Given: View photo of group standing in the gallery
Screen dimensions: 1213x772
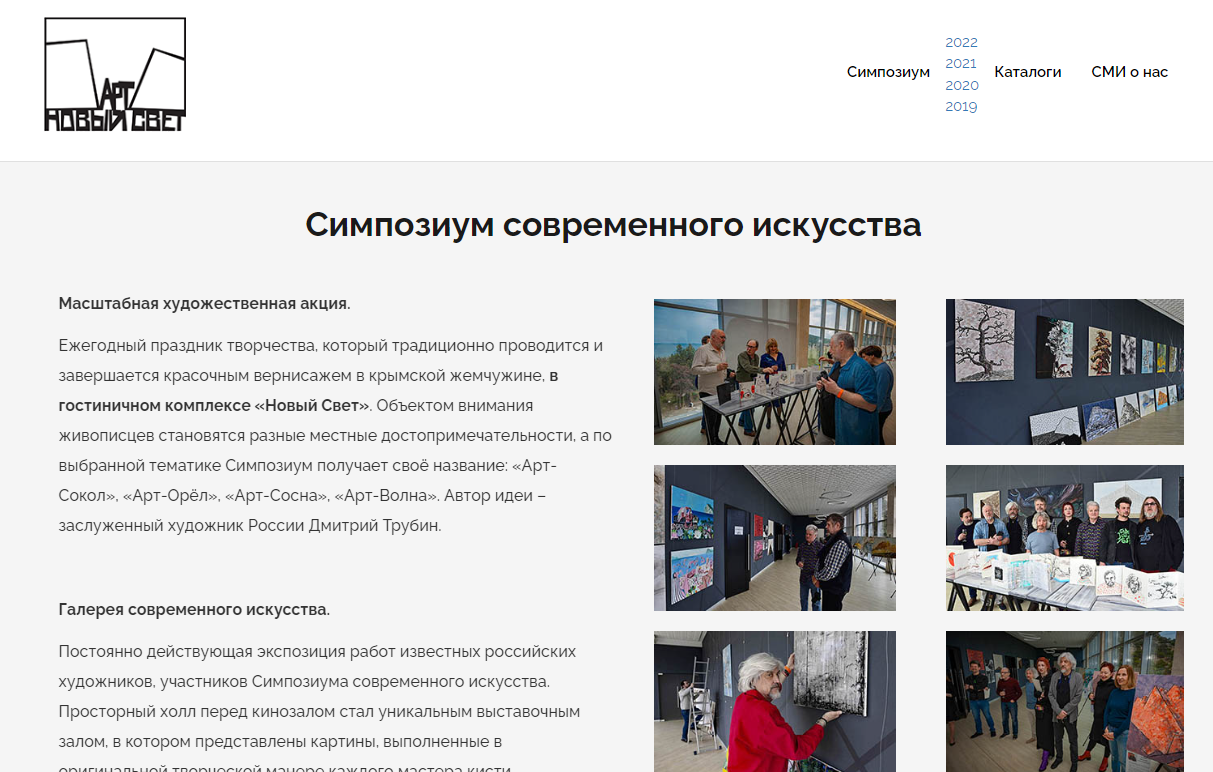Looking at the screenshot, I should click(x=1064, y=702).
